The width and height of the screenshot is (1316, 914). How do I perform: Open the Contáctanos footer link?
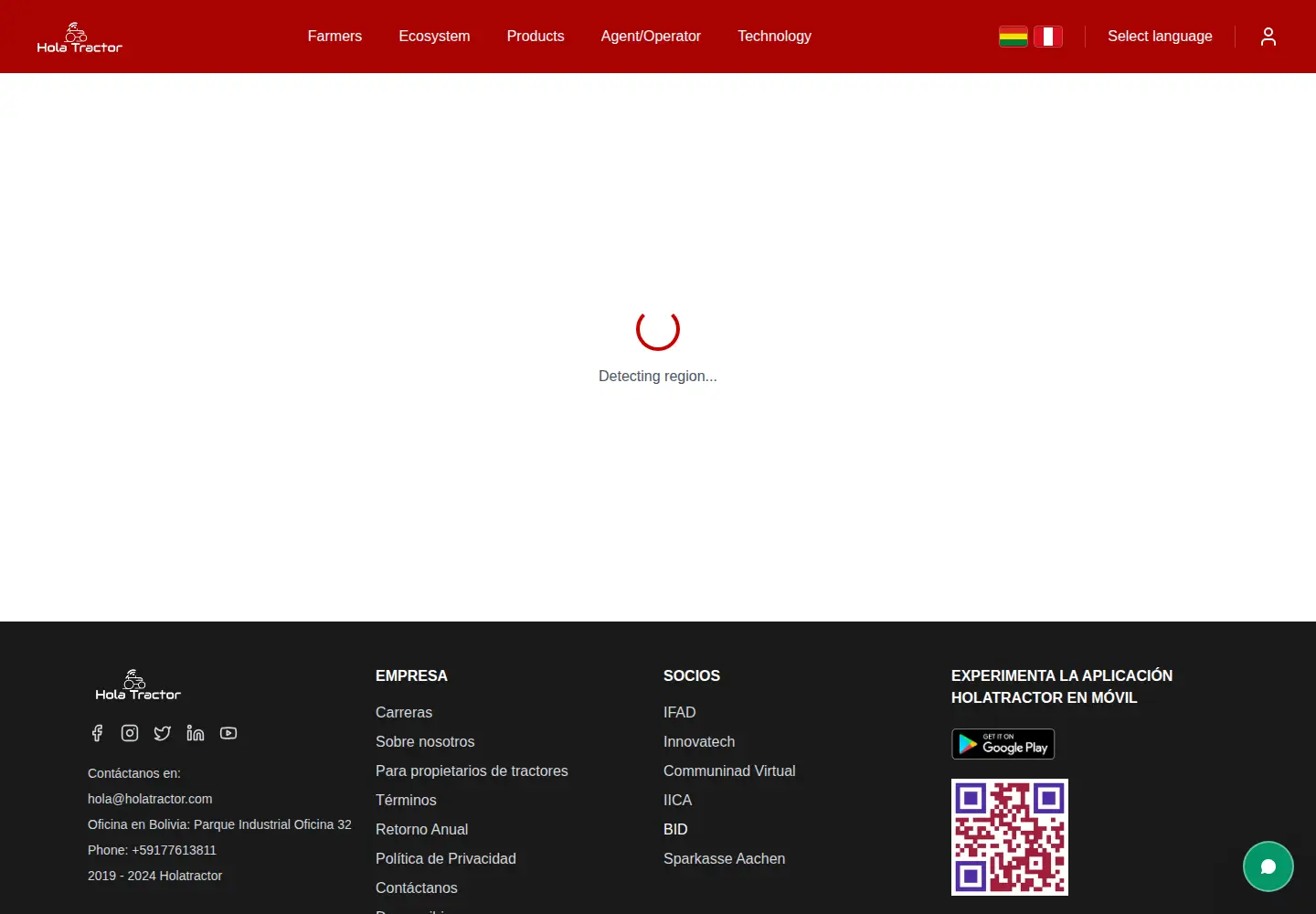click(x=417, y=887)
